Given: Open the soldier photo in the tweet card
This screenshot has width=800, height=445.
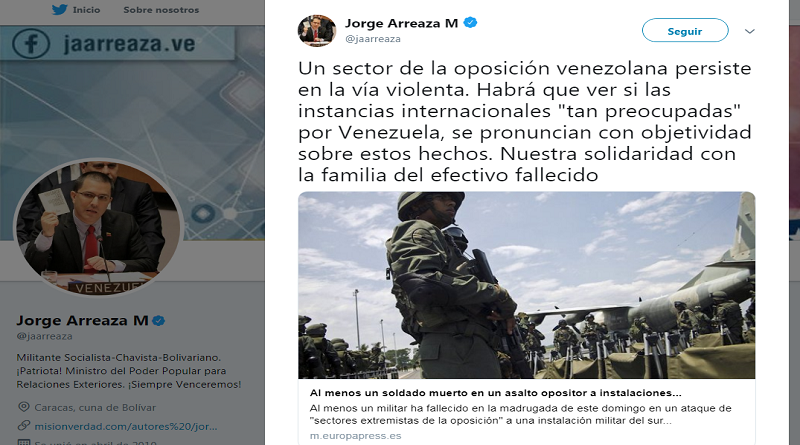Looking at the screenshot, I should point(527,285).
